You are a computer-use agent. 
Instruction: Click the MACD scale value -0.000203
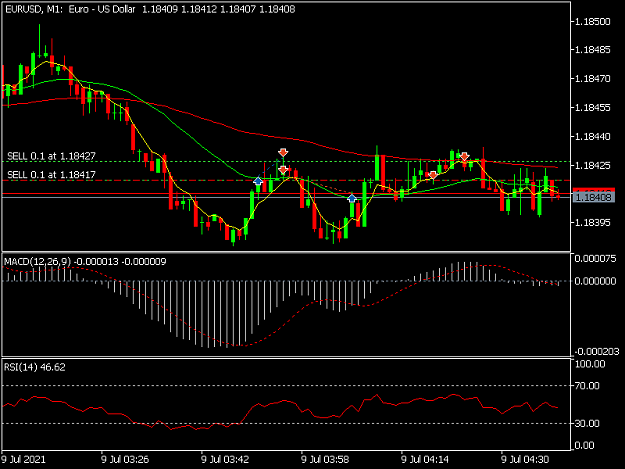597,351
